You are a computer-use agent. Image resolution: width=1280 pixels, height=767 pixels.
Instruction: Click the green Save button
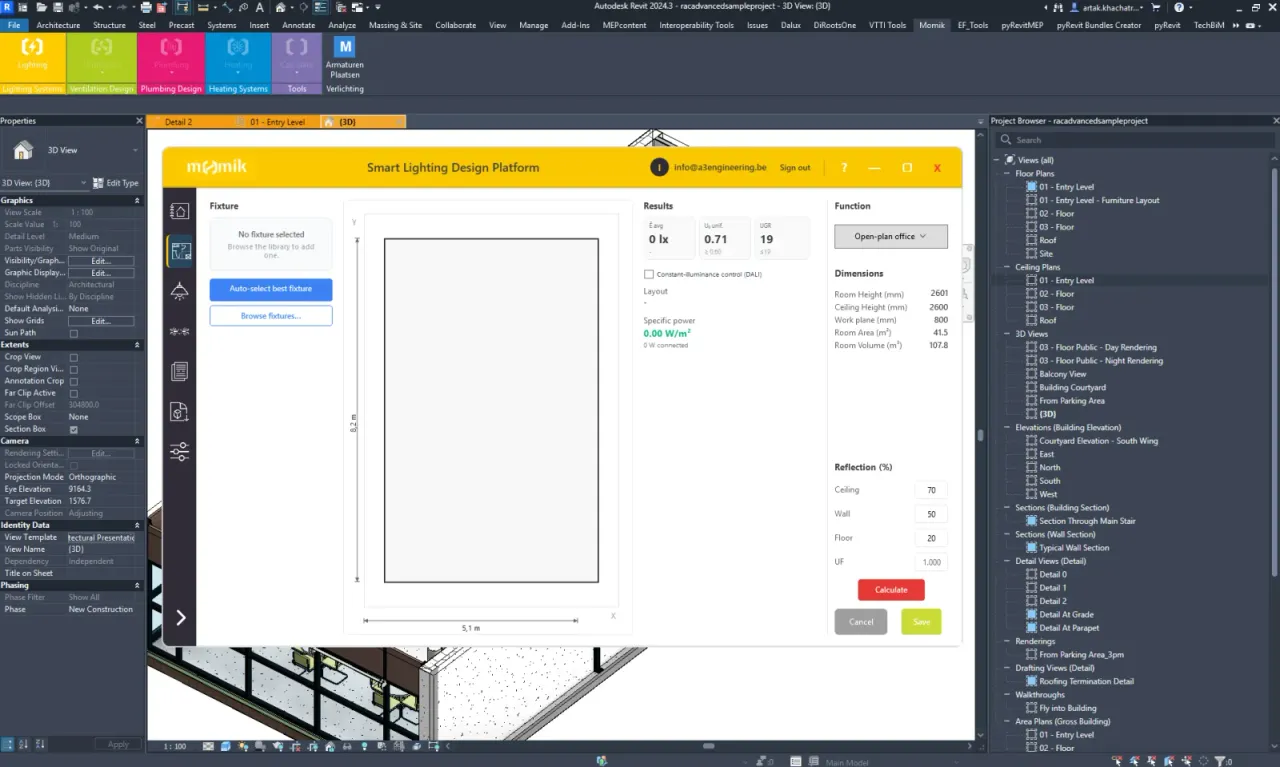click(x=921, y=622)
